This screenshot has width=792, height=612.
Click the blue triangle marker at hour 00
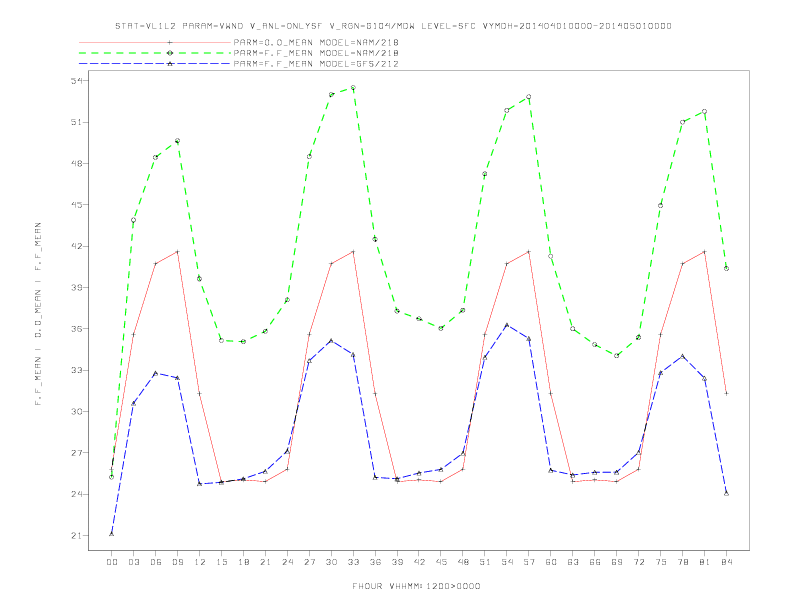[112, 534]
